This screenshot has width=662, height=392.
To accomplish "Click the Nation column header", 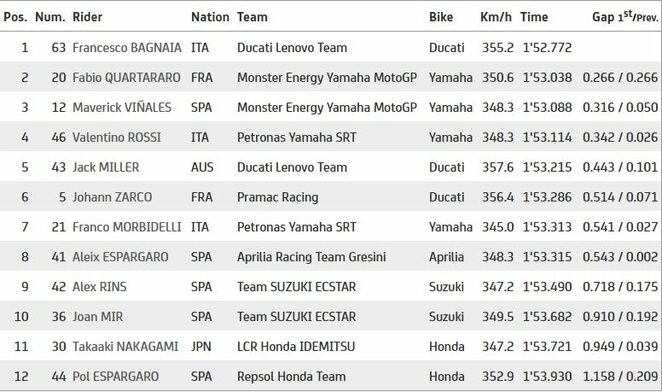I will pyautogui.click(x=210, y=17).
